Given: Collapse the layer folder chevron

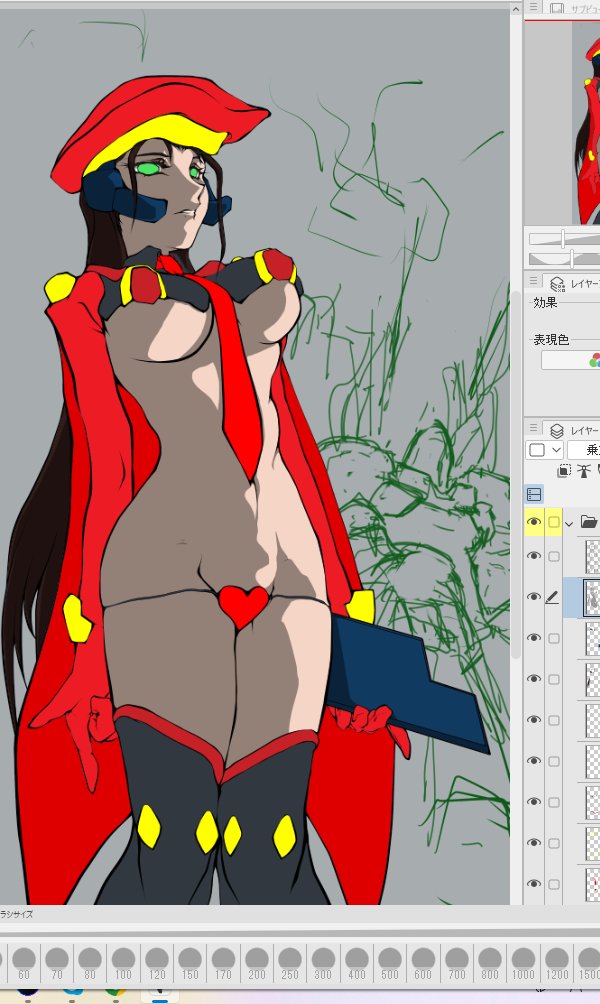Looking at the screenshot, I should click(569, 523).
